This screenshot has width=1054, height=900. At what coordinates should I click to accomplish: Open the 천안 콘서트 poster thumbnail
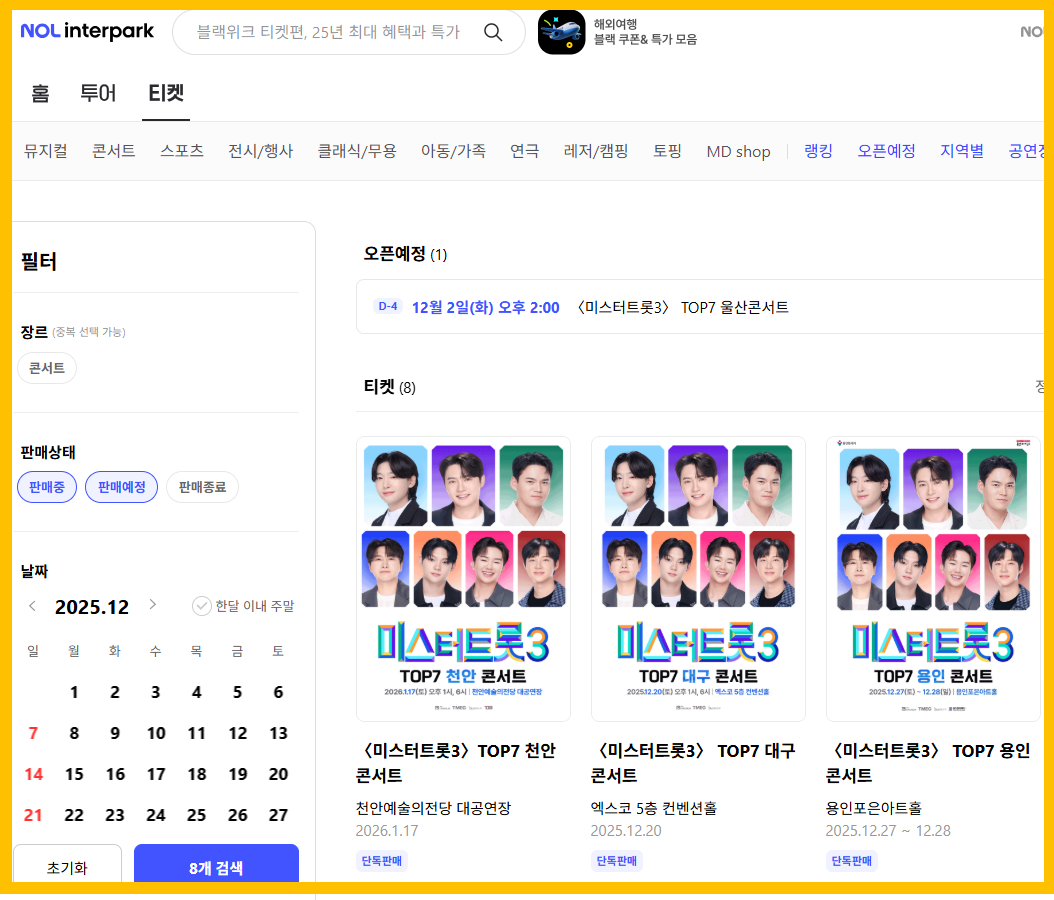[x=463, y=579]
